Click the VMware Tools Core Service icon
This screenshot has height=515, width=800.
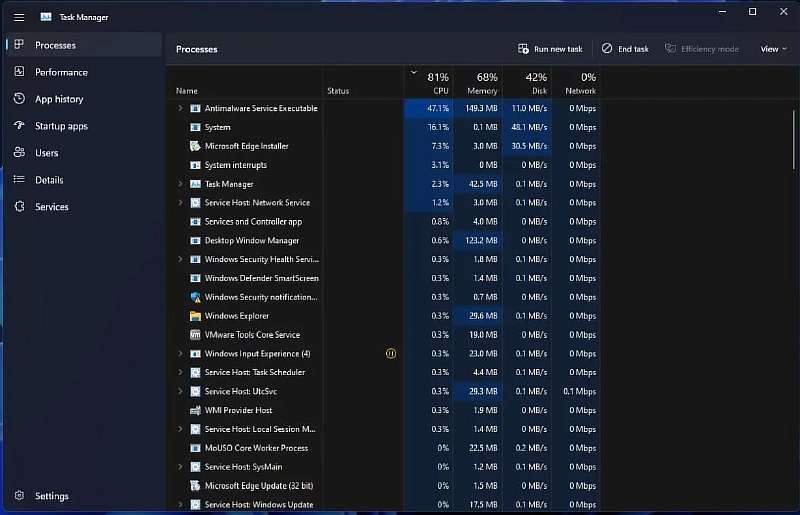tap(195, 335)
